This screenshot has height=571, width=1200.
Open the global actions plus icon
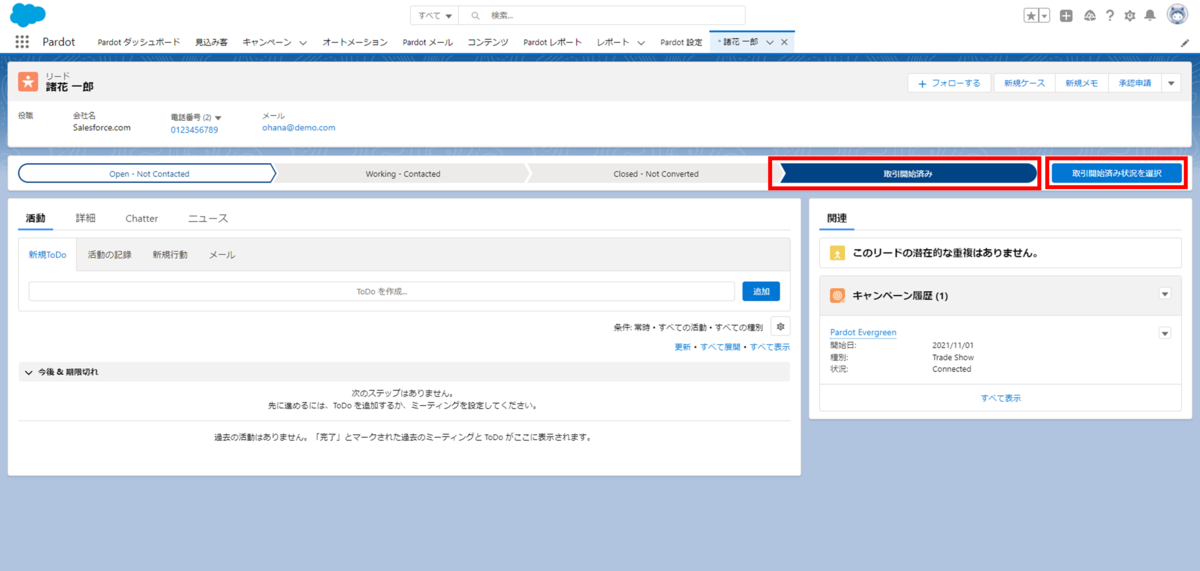point(1067,15)
